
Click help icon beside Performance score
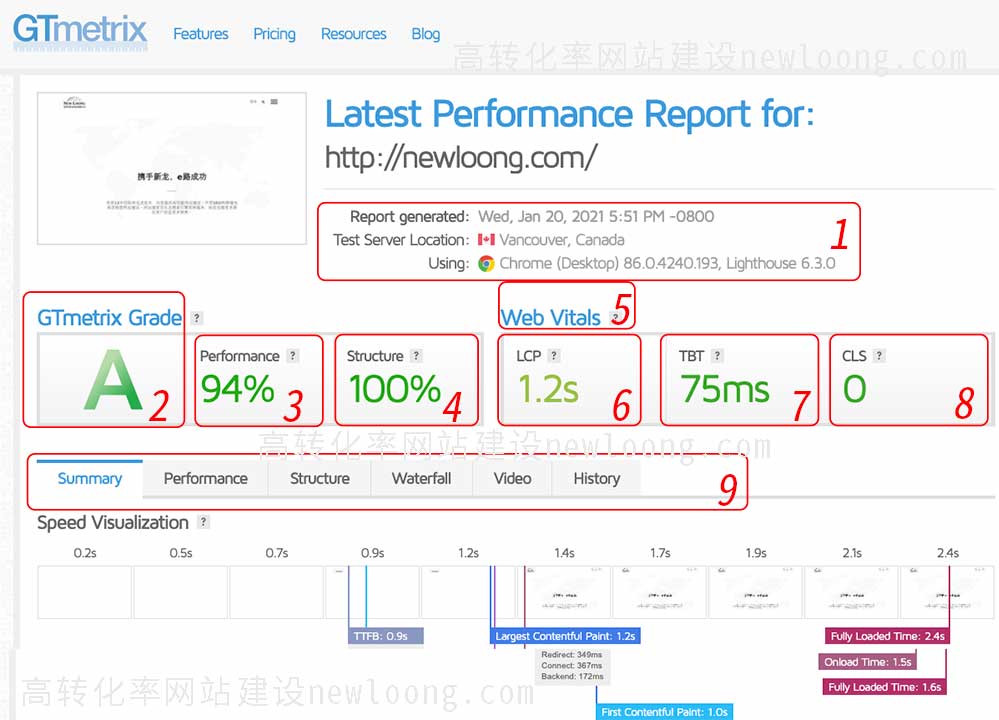pyautogui.click(x=293, y=356)
